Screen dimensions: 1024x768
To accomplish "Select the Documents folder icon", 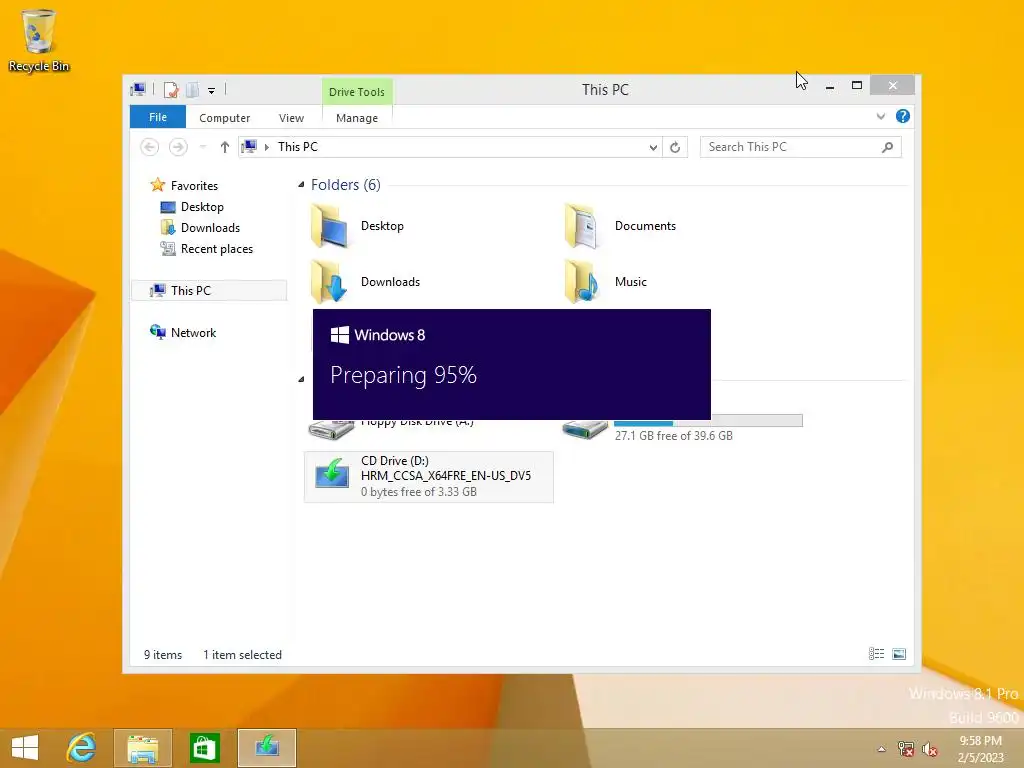I will (582, 226).
